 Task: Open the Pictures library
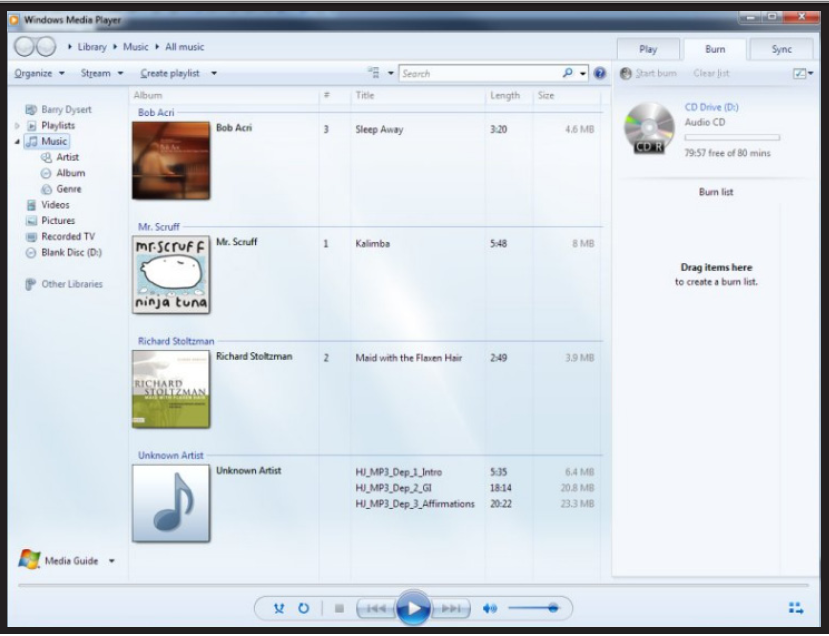(x=58, y=220)
